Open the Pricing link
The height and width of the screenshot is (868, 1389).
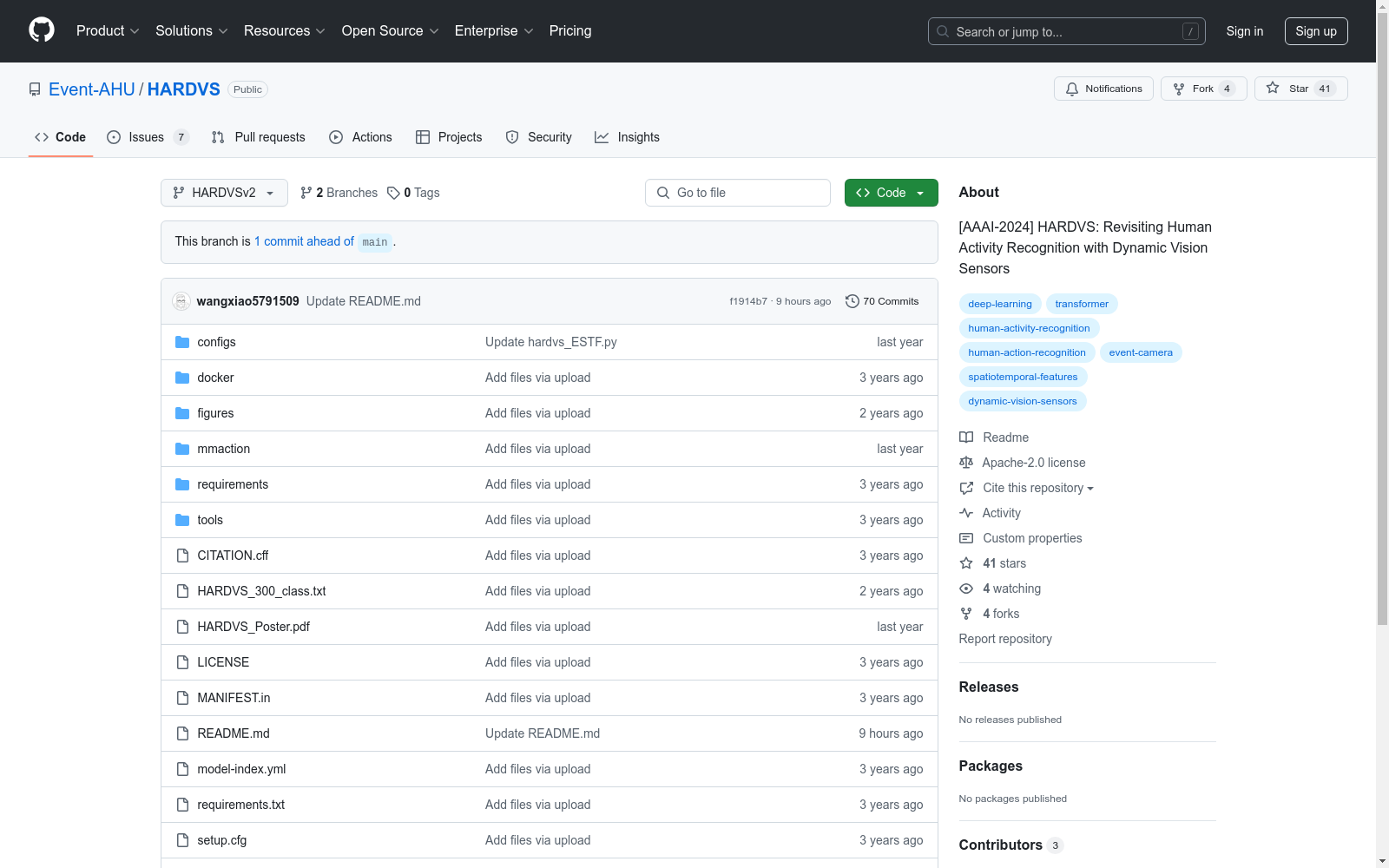point(570,30)
